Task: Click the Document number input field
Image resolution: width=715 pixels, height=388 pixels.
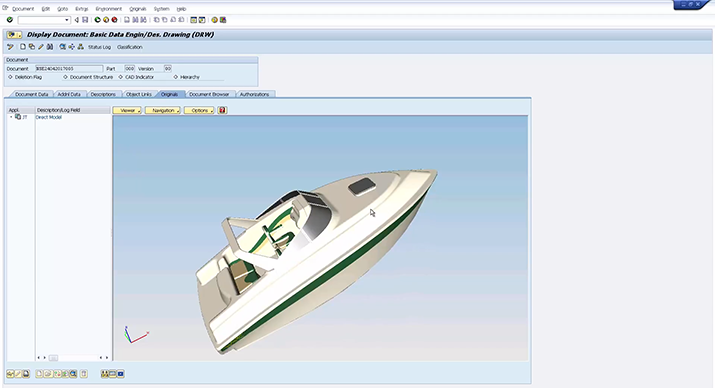Action: [69, 68]
